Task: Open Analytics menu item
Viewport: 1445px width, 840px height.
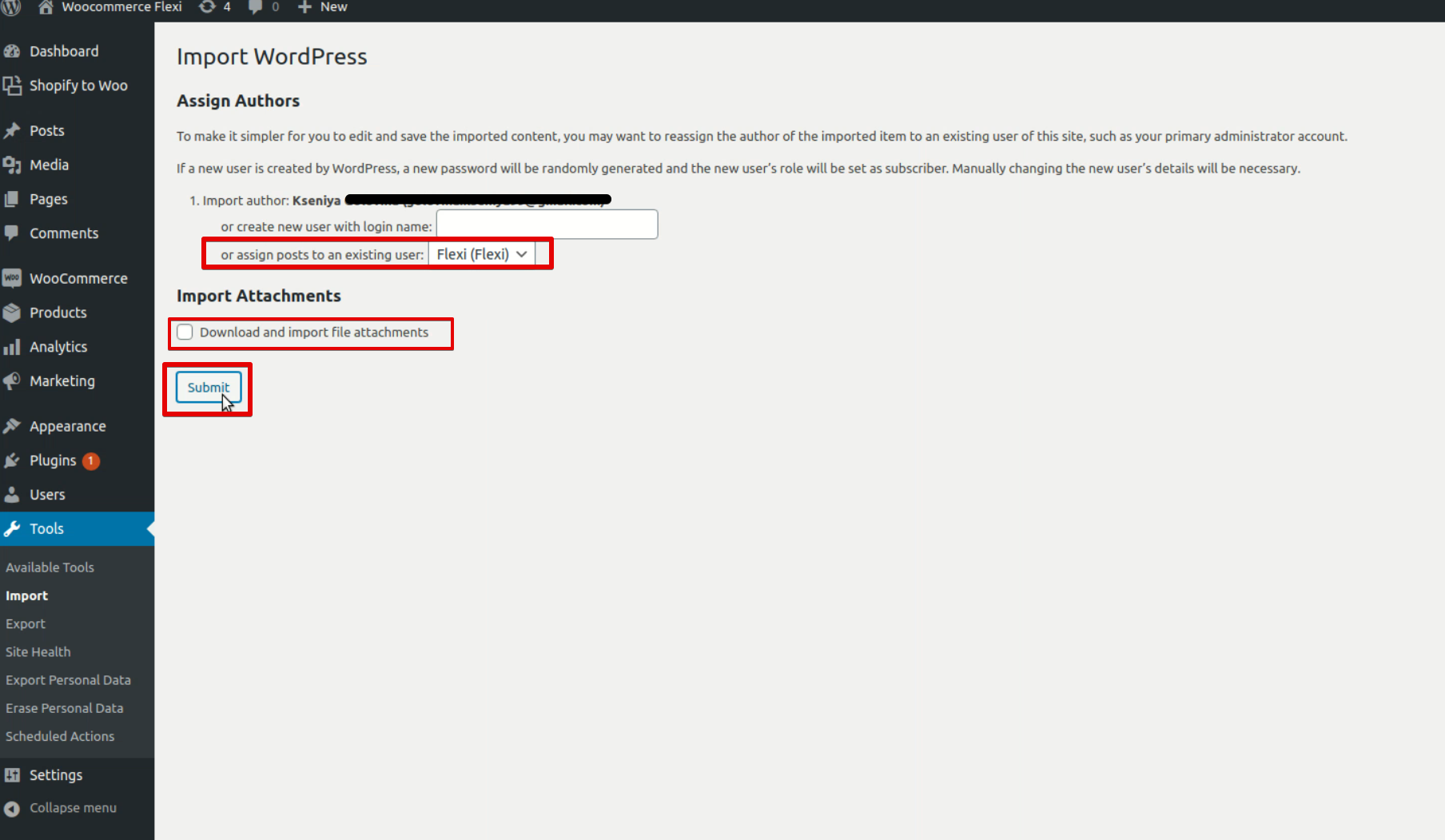Action: click(x=58, y=347)
